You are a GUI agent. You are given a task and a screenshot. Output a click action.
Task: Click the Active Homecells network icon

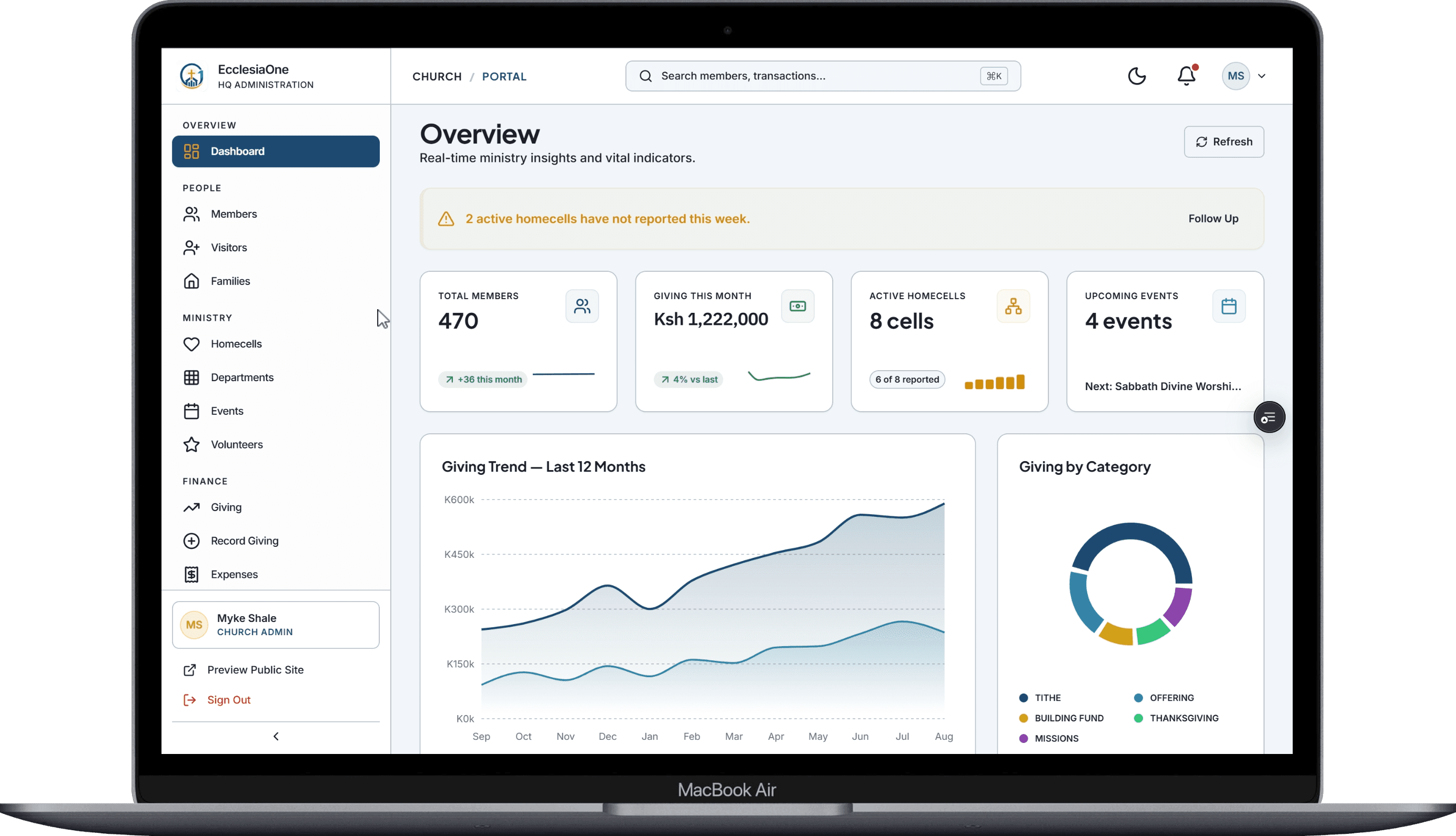click(x=1013, y=306)
